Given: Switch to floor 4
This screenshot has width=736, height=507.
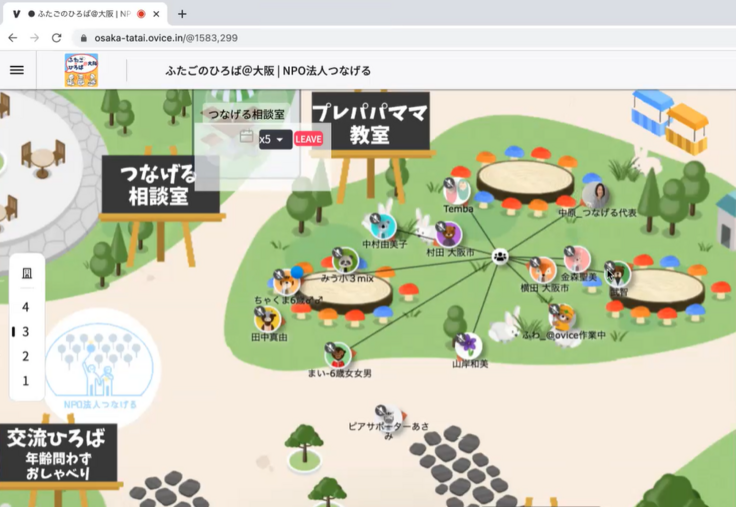Looking at the screenshot, I should click(26, 307).
